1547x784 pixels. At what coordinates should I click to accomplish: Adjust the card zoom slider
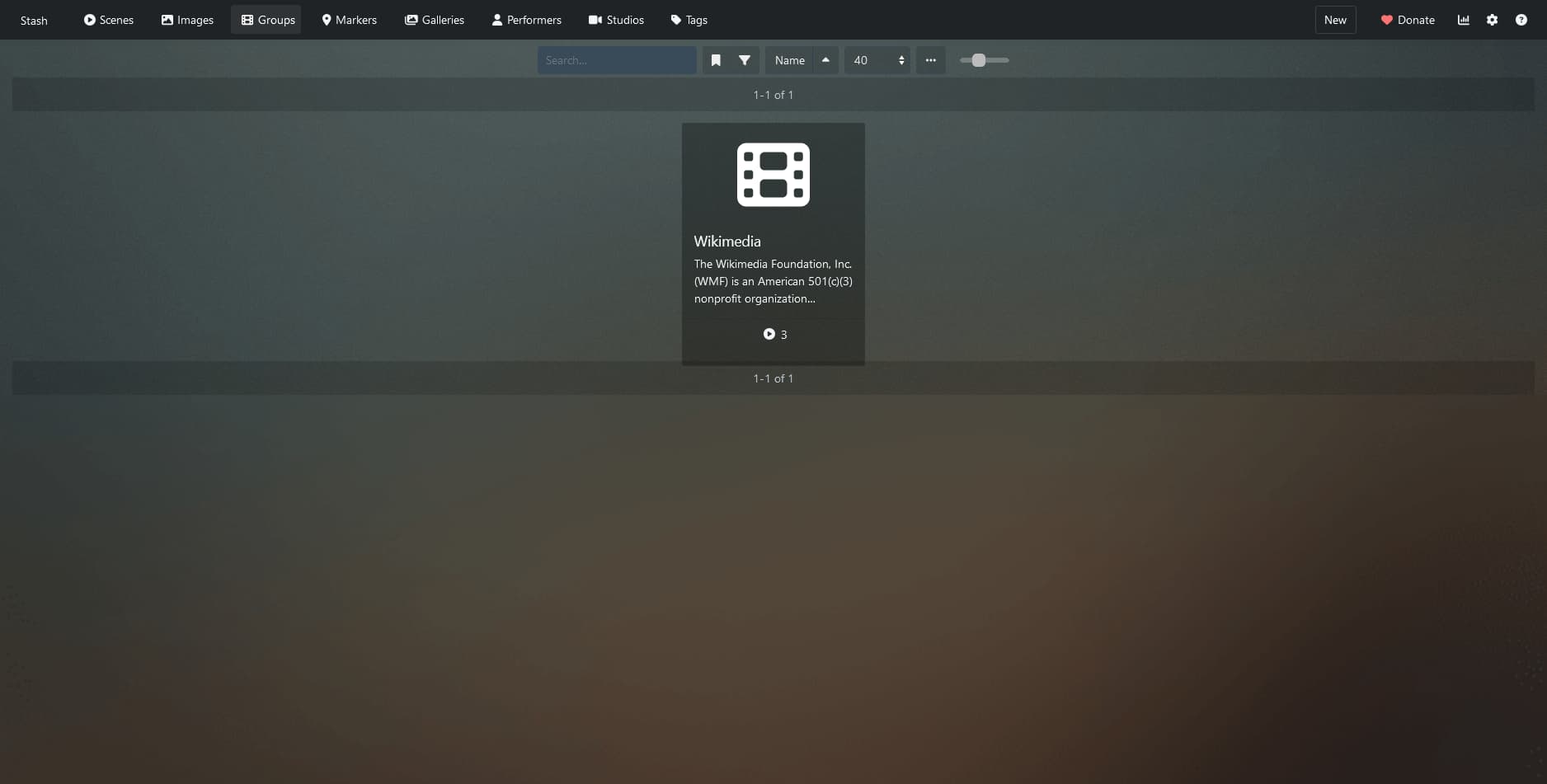985,60
